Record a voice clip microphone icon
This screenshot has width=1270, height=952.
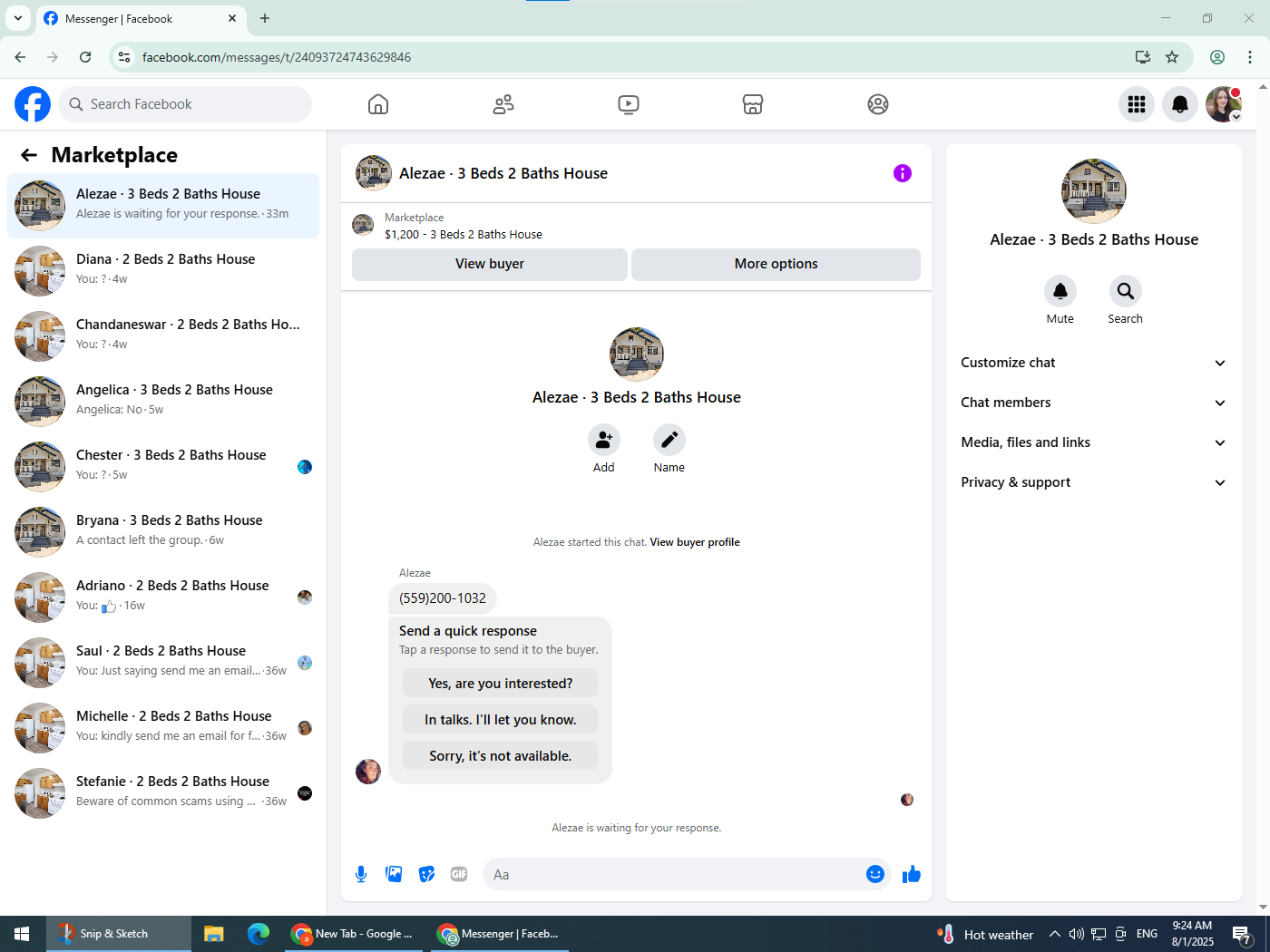pos(361,874)
